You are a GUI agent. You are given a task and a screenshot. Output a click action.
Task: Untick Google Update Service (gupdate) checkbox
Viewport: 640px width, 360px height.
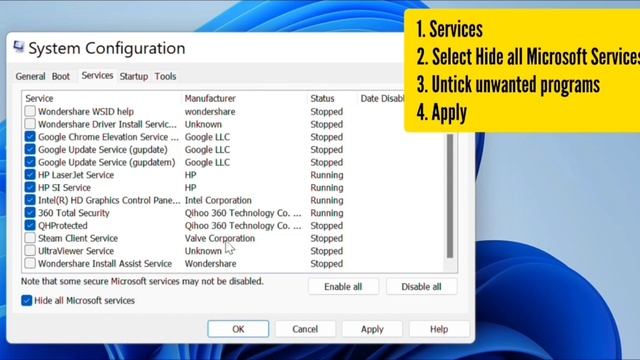click(30, 149)
